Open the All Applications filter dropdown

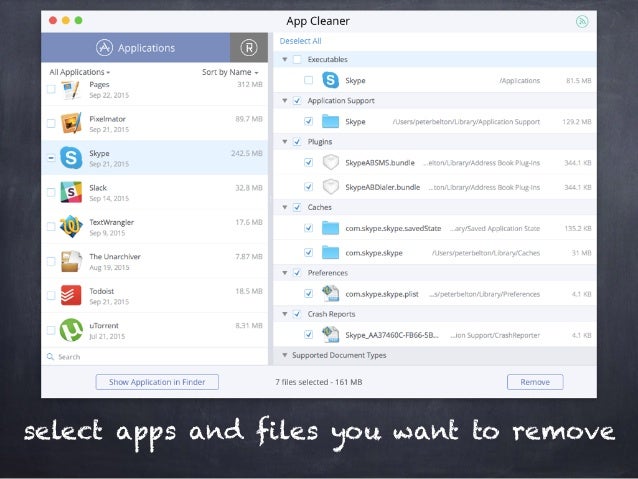pos(80,72)
